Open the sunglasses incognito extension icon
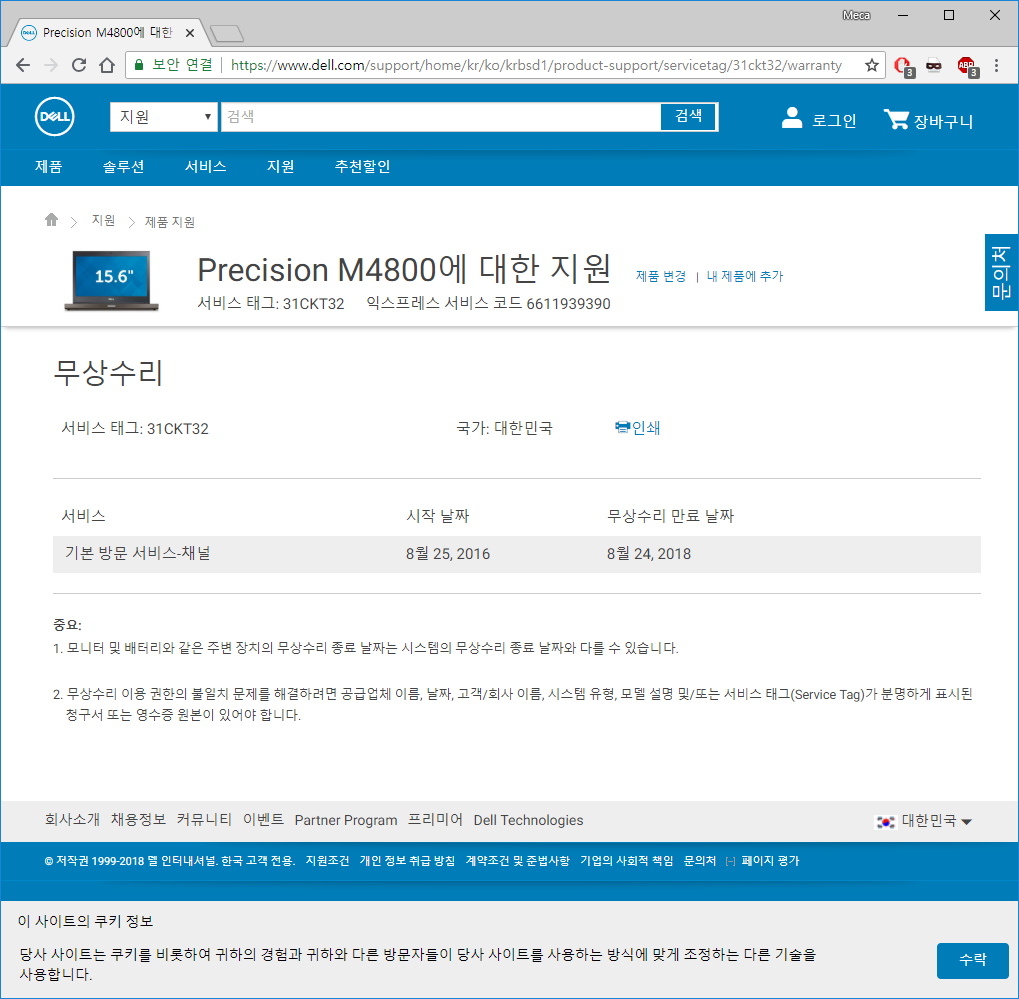Viewport: 1019px width, 999px height. click(x=934, y=65)
